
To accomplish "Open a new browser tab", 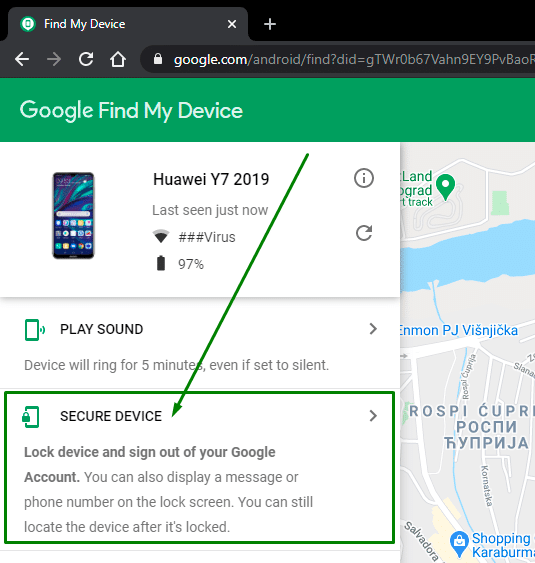I will click(x=270, y=24).
